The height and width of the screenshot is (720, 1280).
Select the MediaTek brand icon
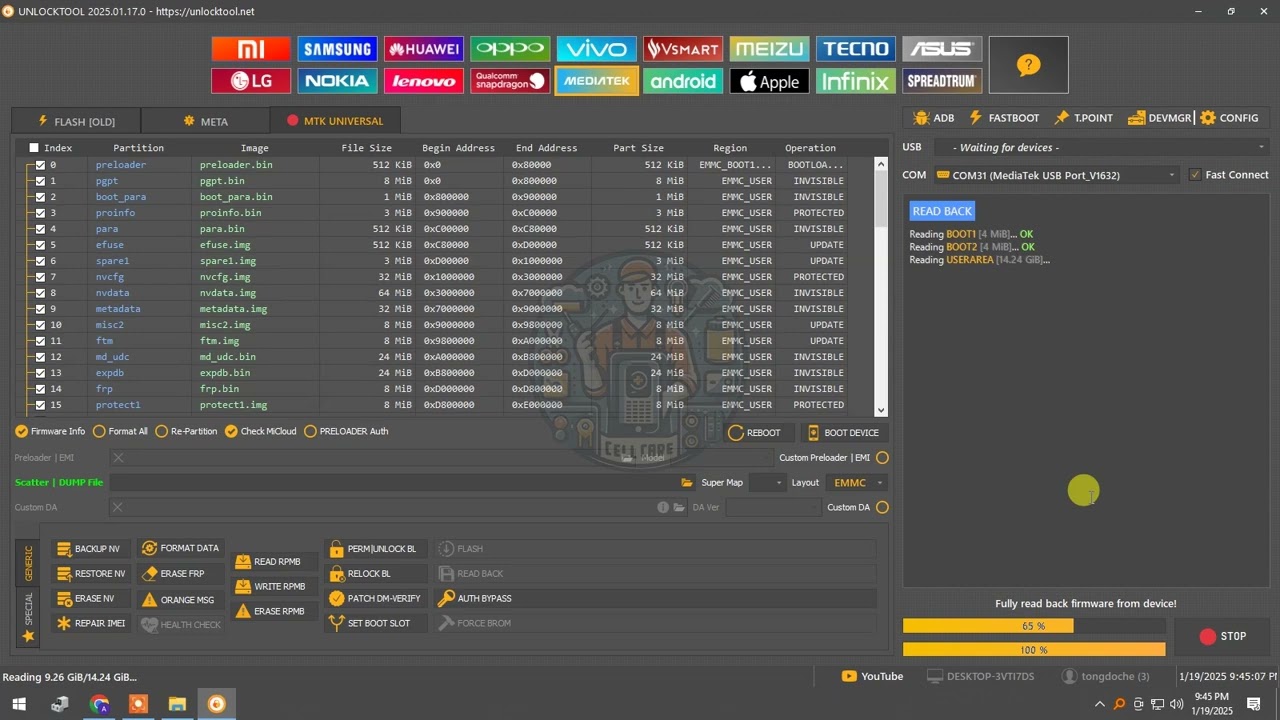(x=597, y=81)
